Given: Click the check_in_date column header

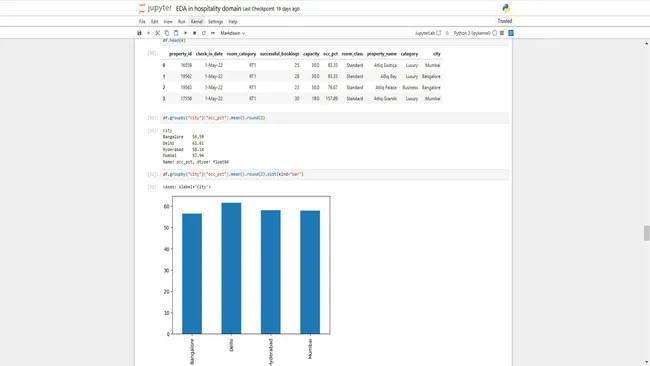Looking at the screenshot, I should pos(209,54).
